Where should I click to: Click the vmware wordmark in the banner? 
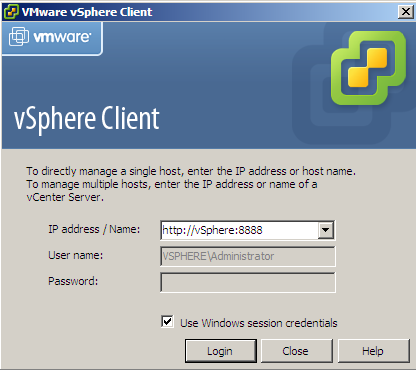coord(62,37)
